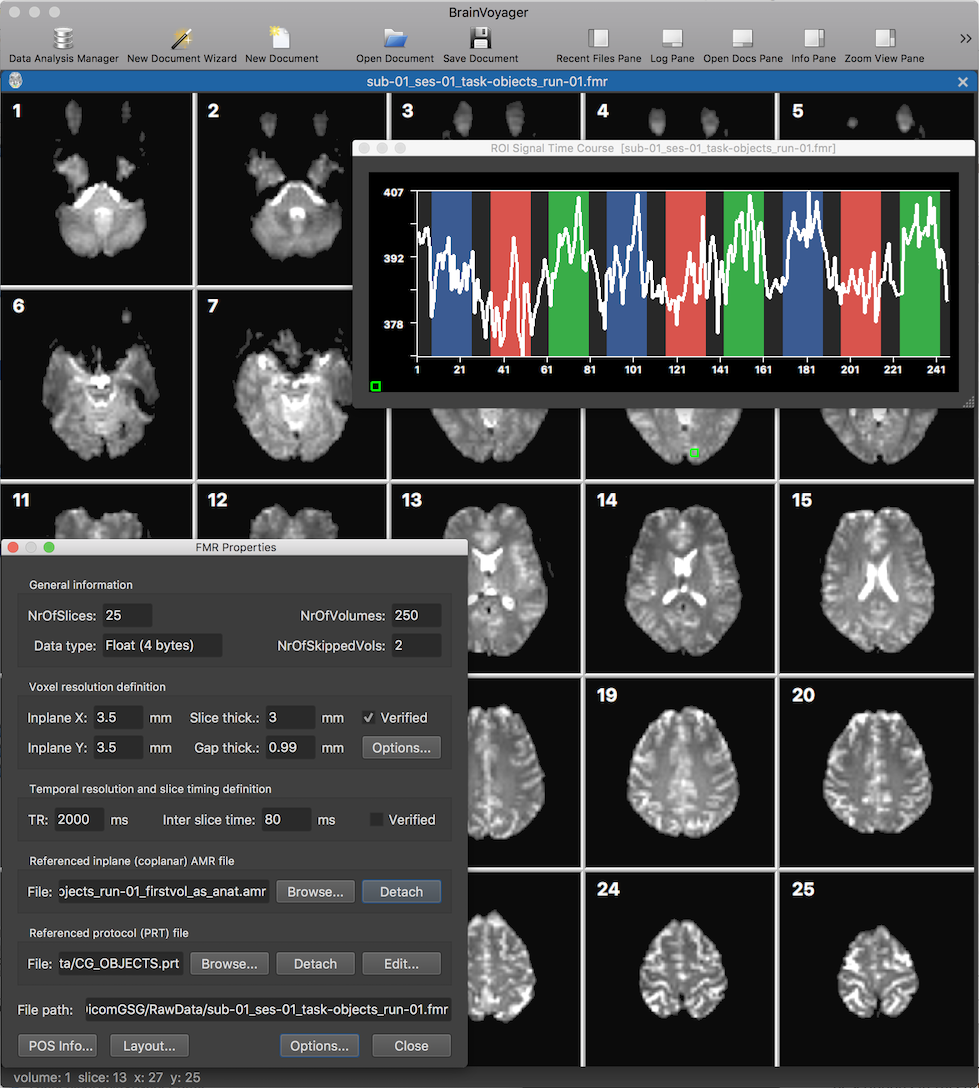This screenshot has height=1088, width=979.
Task: Click the NrOfSlices field
Action: tap(127, 615)
